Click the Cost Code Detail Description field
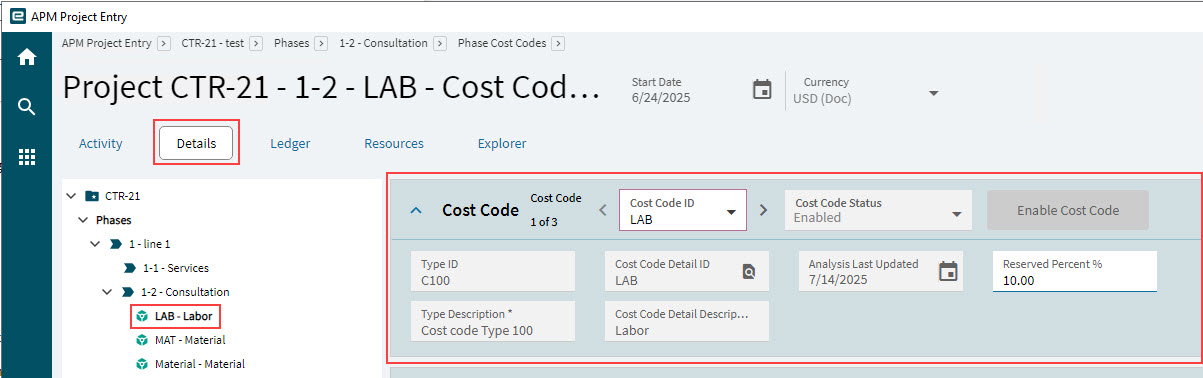Viewport: 1203px width, 378px height. click(687, 321)
